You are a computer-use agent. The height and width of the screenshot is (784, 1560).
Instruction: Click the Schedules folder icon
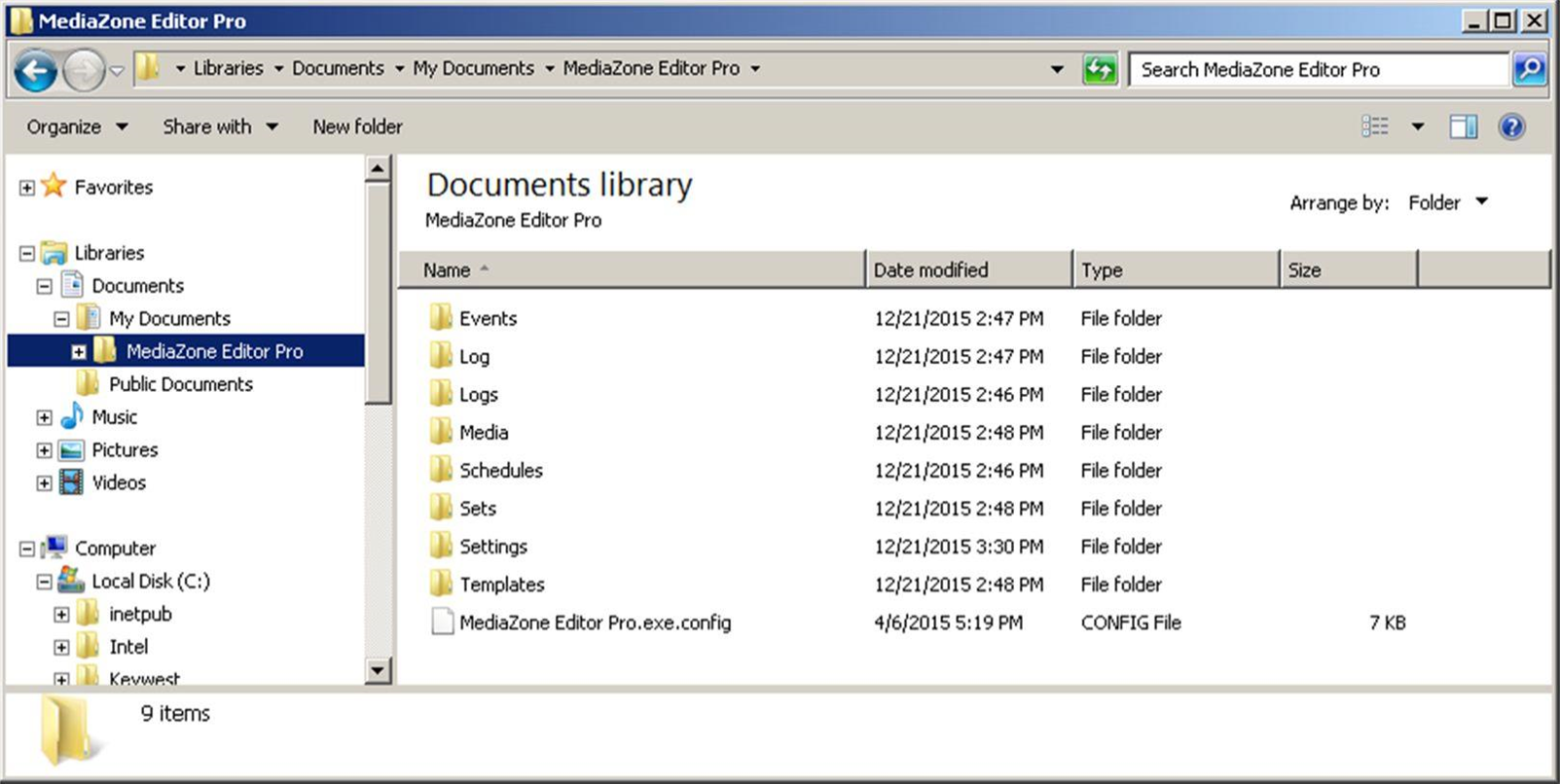coord(441,469)
